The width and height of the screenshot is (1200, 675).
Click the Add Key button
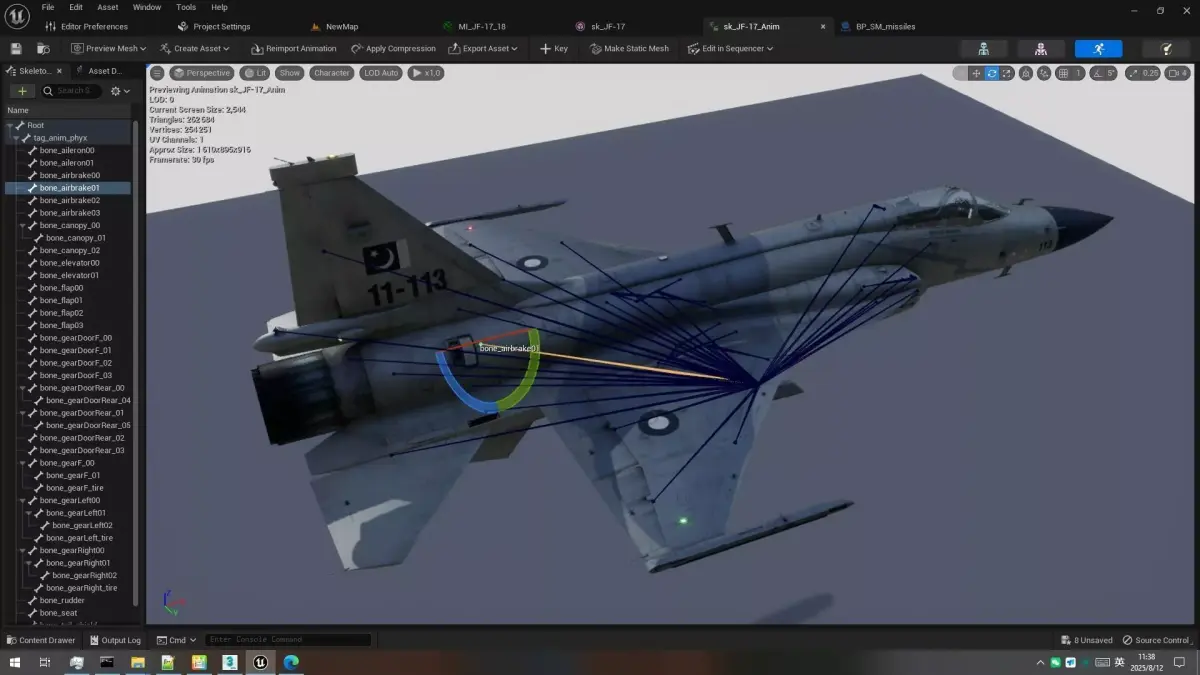[554, 48]
